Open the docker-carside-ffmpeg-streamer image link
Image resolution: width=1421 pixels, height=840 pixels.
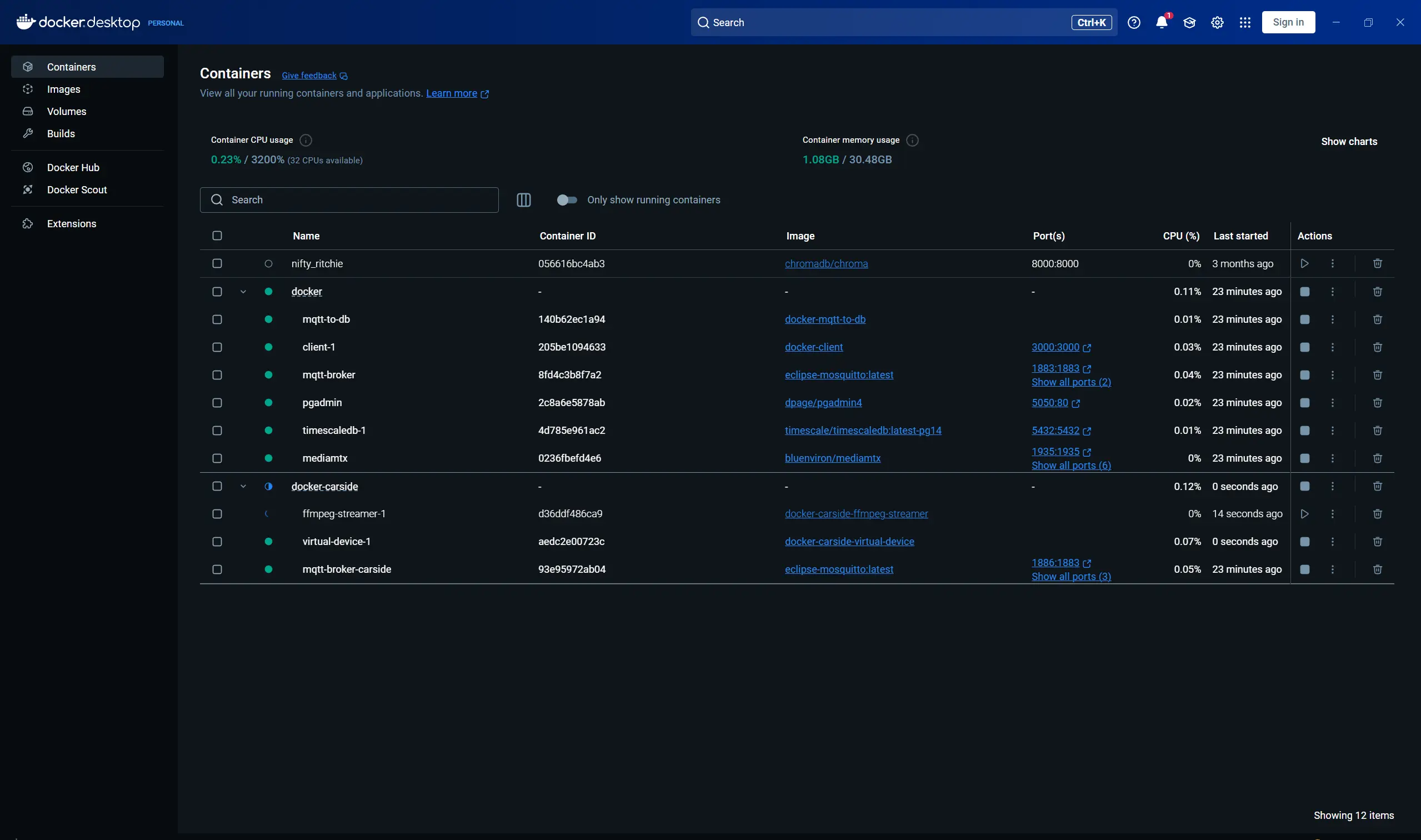(855, 514)
